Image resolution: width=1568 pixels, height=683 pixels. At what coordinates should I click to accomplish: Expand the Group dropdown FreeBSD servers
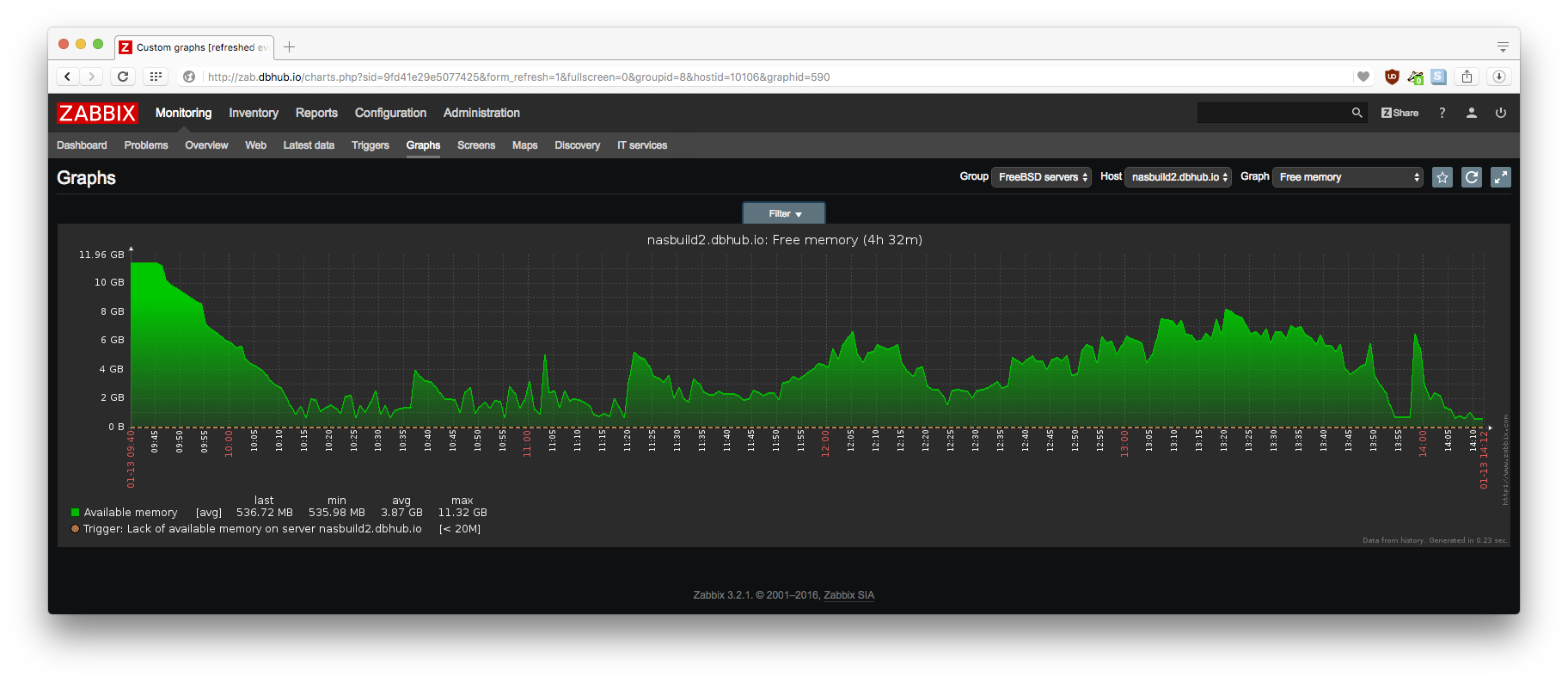coord(1041,177)
